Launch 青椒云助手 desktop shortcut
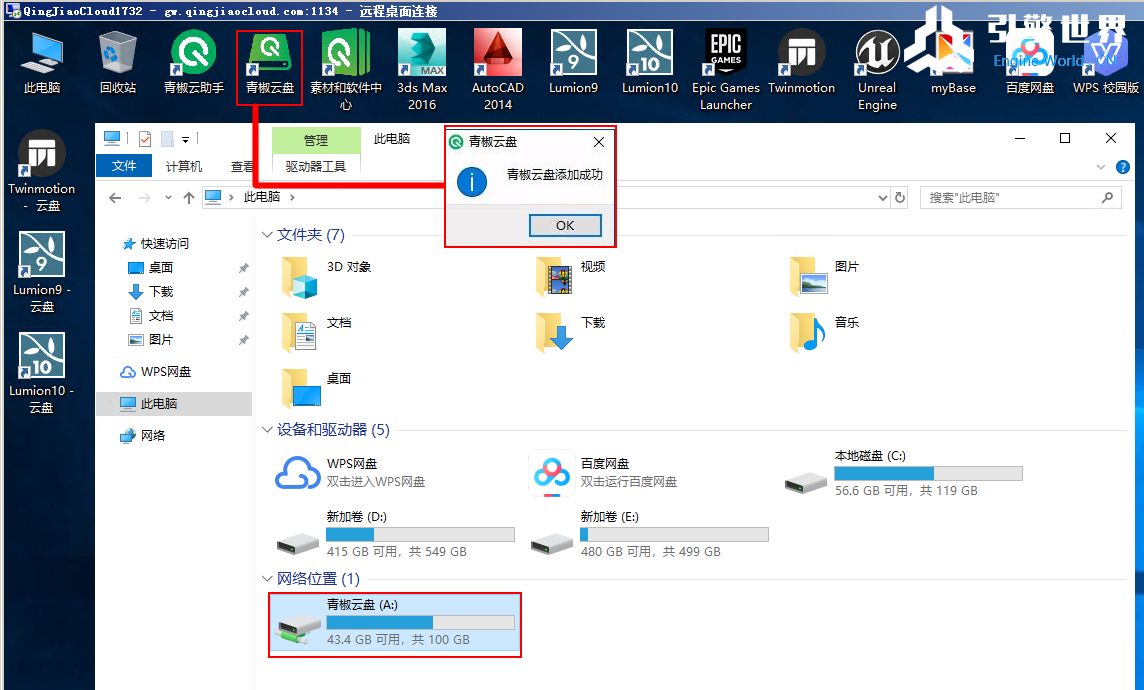 193,63
